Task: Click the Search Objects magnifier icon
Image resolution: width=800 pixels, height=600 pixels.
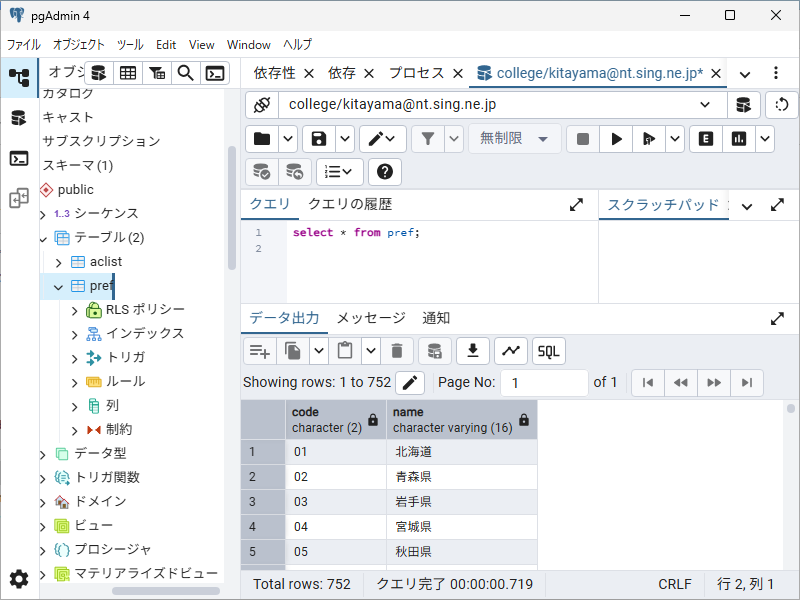Action: [x=186, y=73]
